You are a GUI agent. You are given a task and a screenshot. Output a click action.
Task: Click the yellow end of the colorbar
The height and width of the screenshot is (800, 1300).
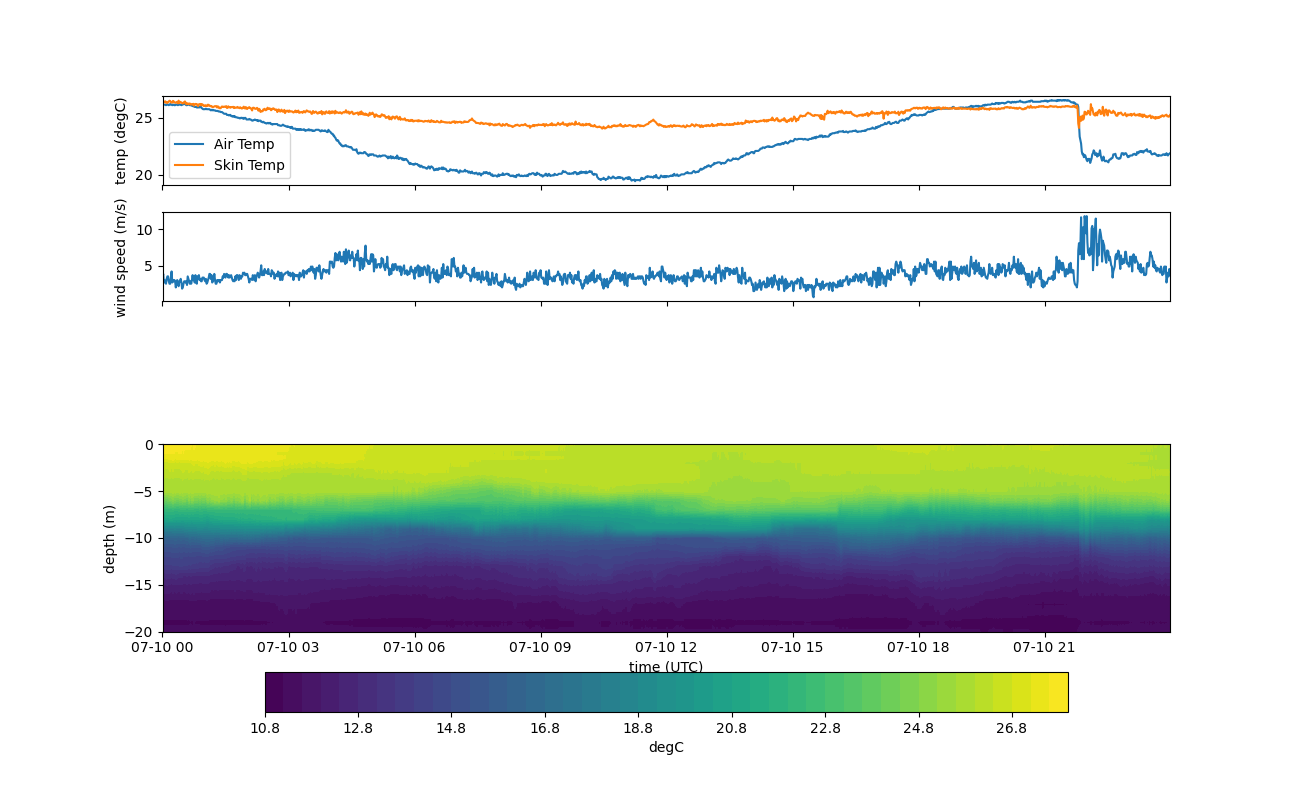click(x=1057, y=692)
